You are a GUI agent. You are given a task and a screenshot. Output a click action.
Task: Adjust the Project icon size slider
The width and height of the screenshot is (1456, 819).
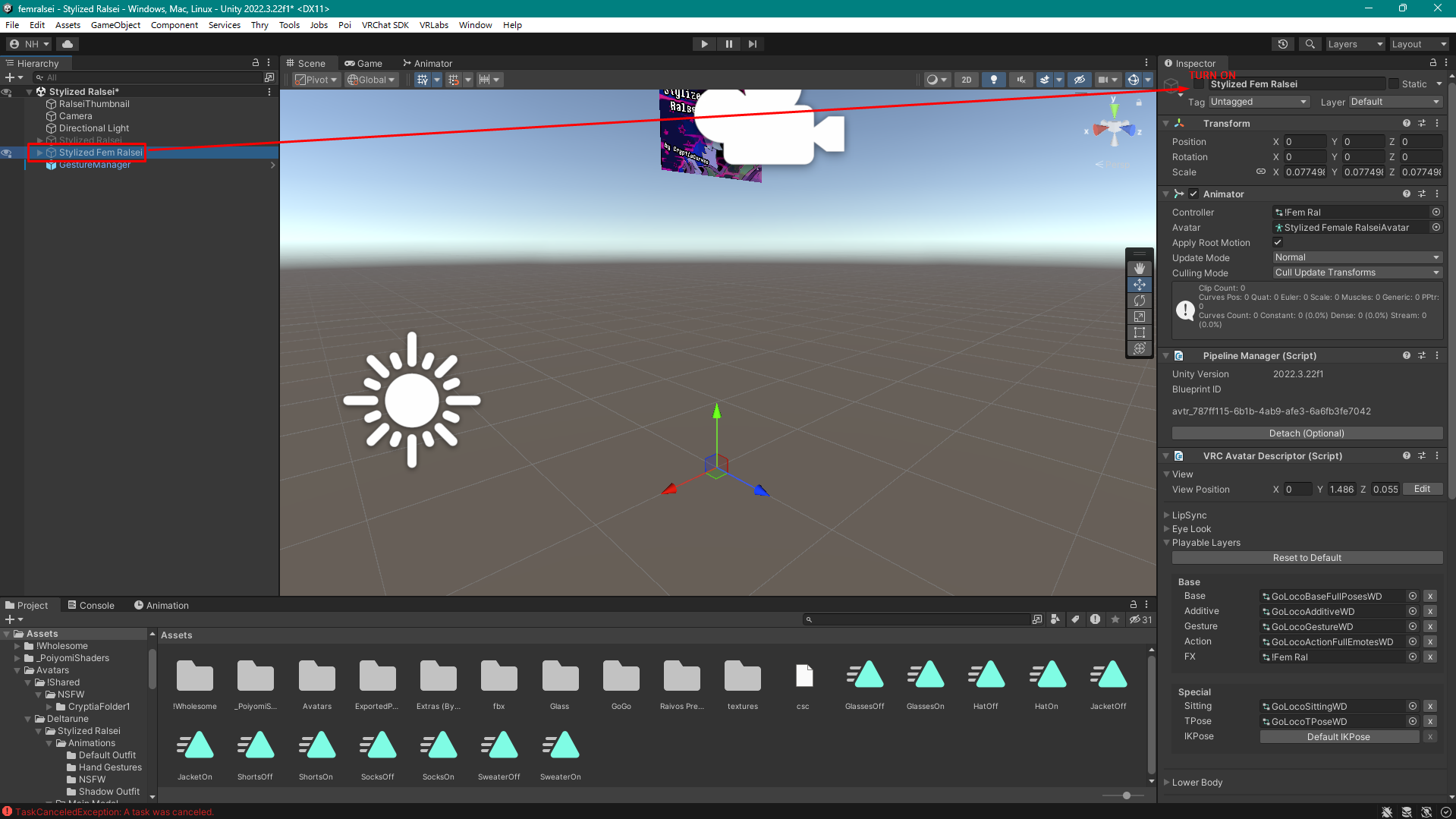point(1126,795)
